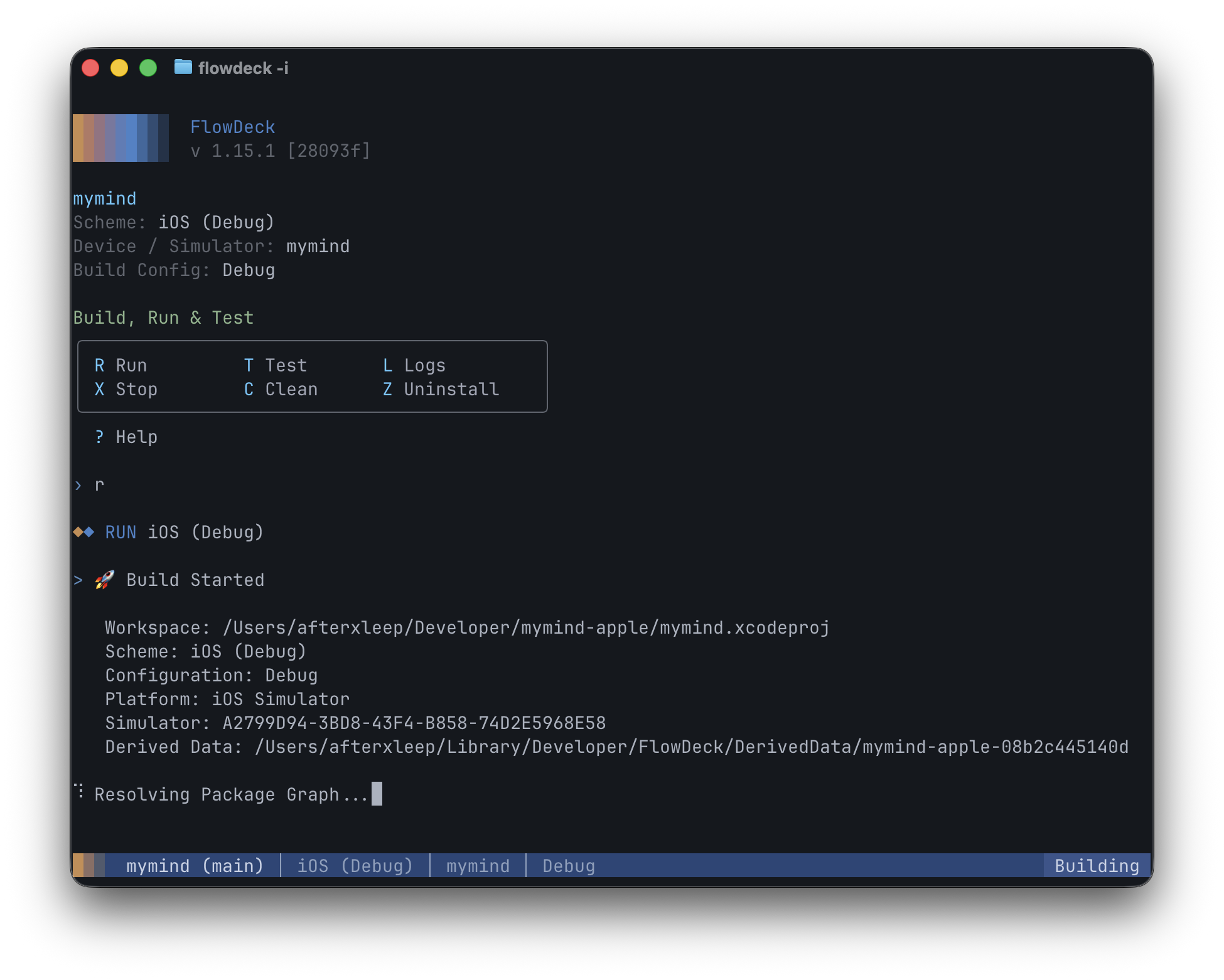Select the X Stop command
Screen dimensions: 1224x980
click(x=126, y=390)
